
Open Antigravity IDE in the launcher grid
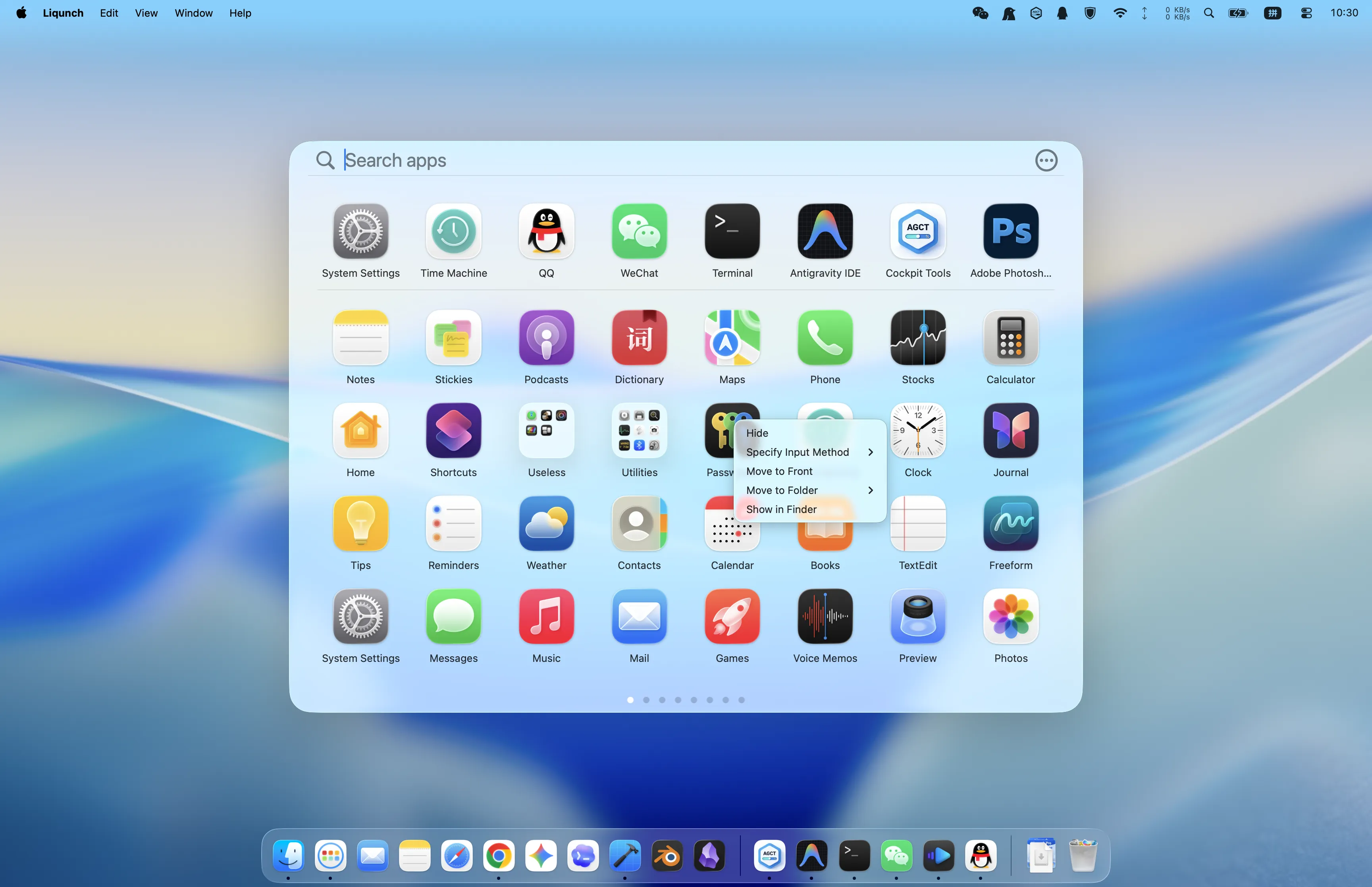click(825, 231)
